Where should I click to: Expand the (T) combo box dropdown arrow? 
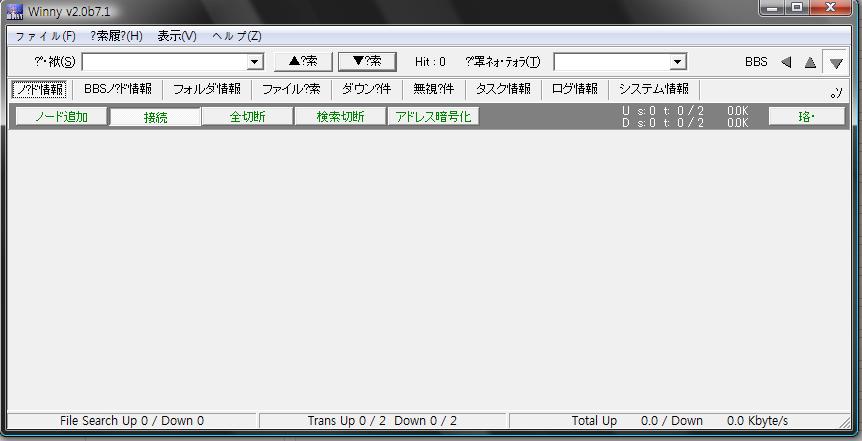[677, 62]
